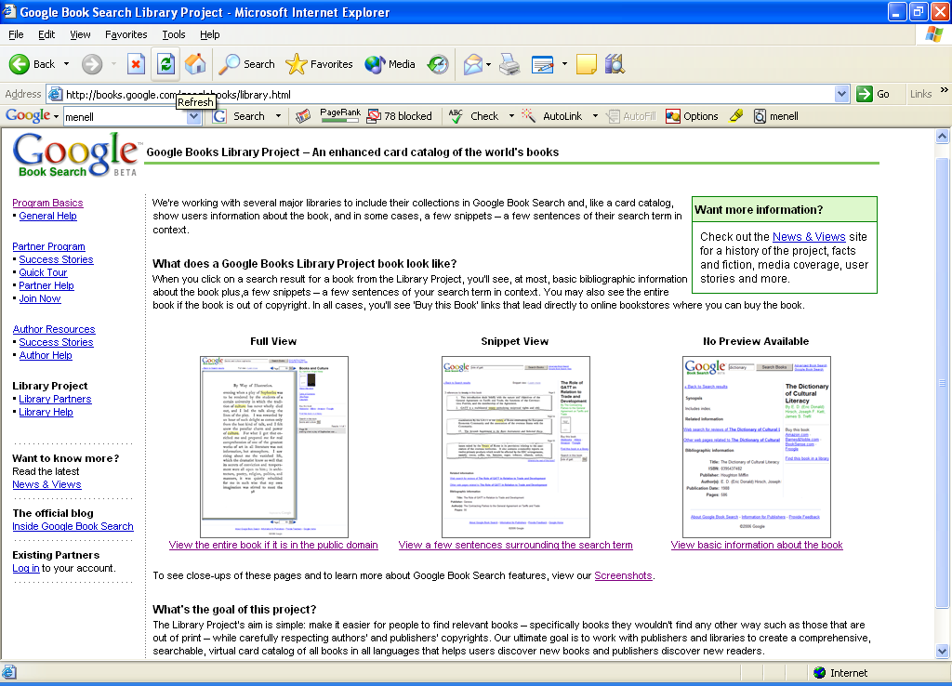952x686 pixels.
Task: Open the Quick Tour link
Action: pyautogui.click(x=42, y=273)
